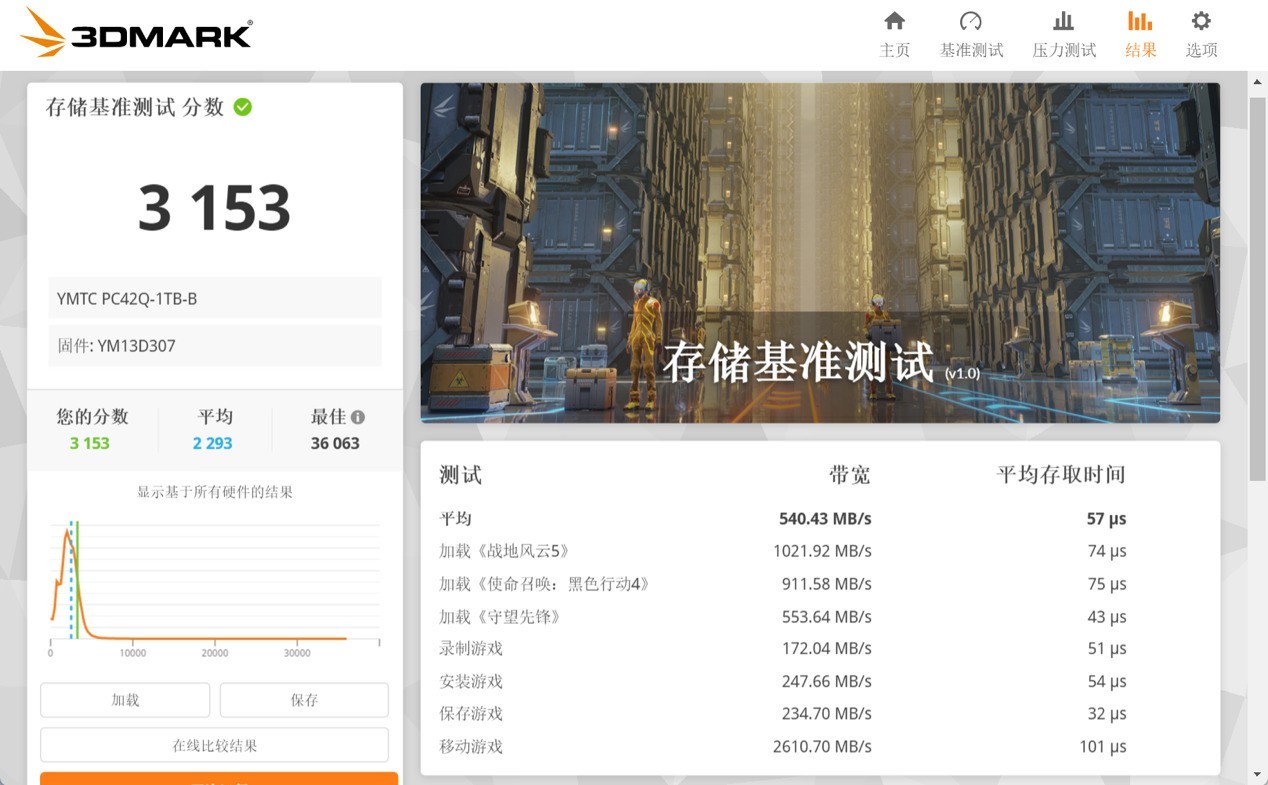Click the 3DMARK logo
Image resolution: width=1268 pixels, height=785 pixels.
136,32
